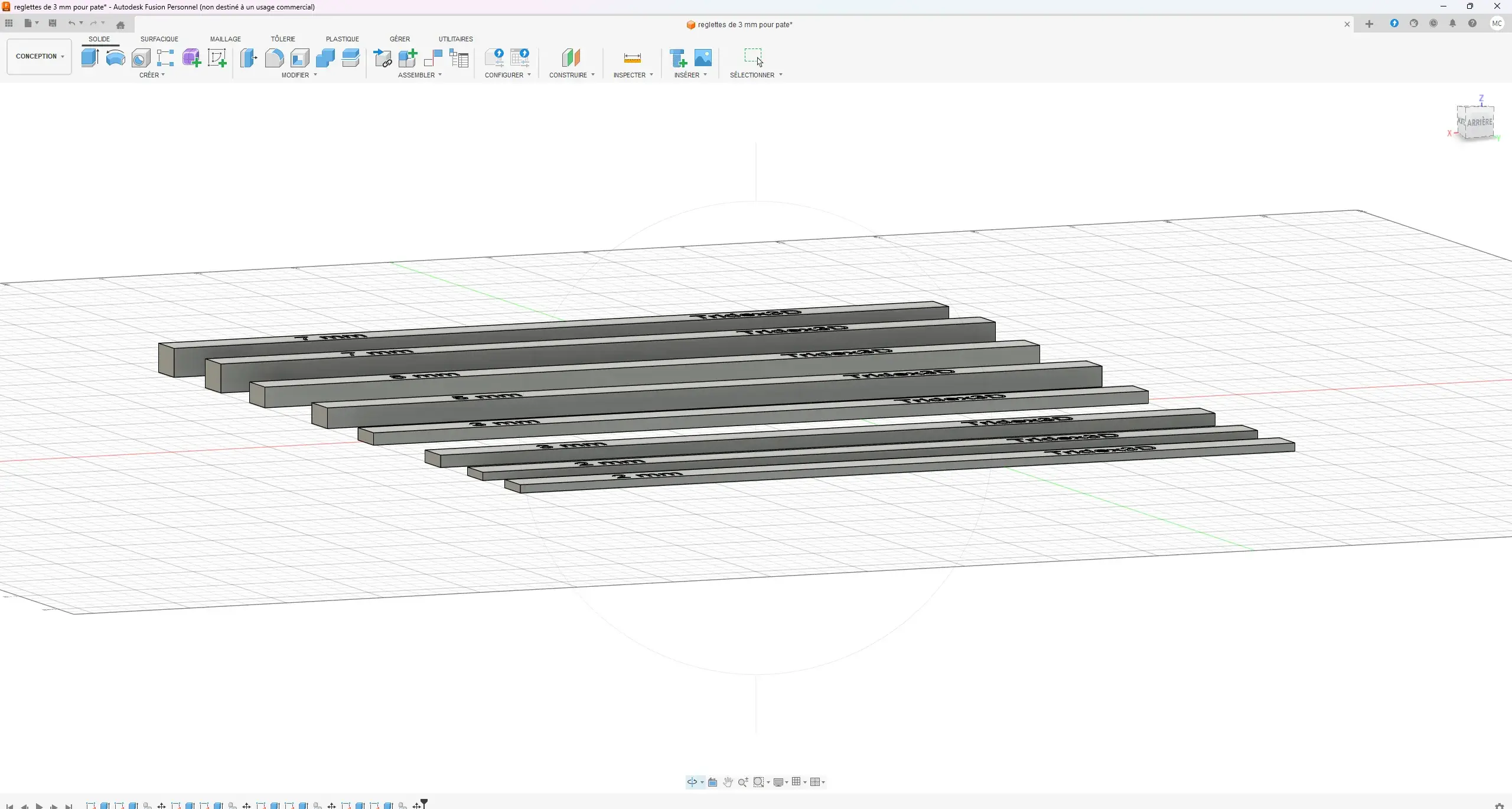
Task: Switch to the PLASTIQUE tab
Action: tap(342, 39)
